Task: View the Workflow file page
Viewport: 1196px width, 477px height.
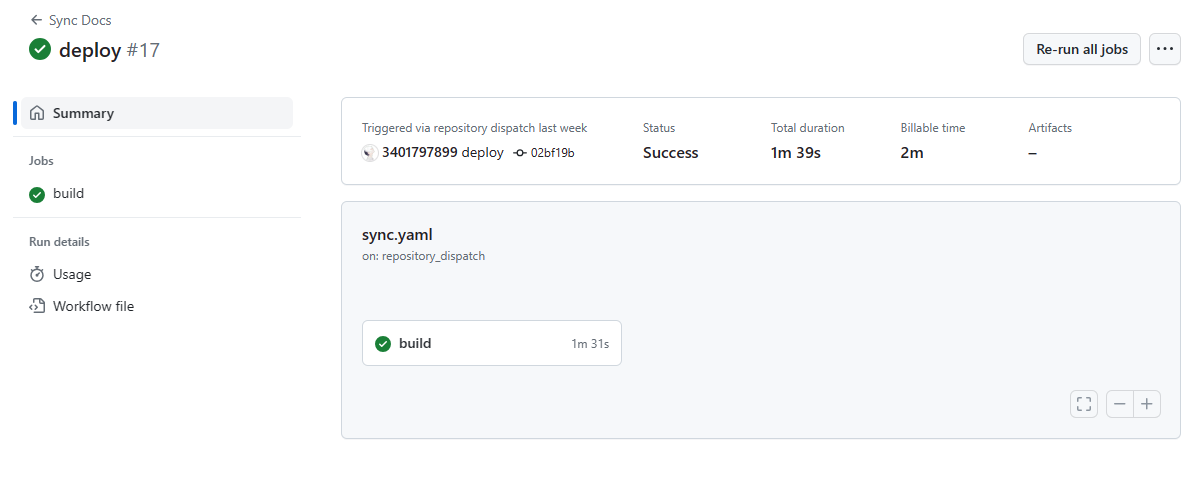Action: 93,306
